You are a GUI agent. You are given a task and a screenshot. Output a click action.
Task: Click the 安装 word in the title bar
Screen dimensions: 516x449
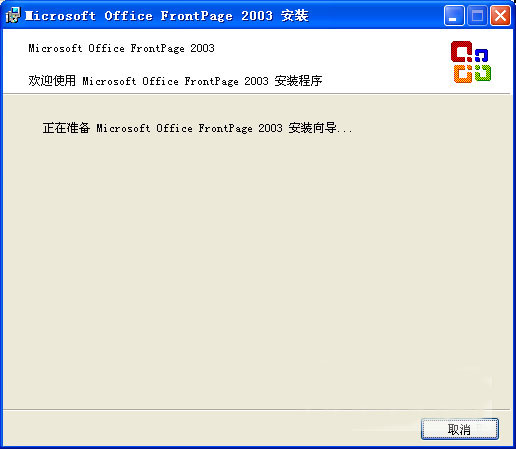tap(295, 16)
